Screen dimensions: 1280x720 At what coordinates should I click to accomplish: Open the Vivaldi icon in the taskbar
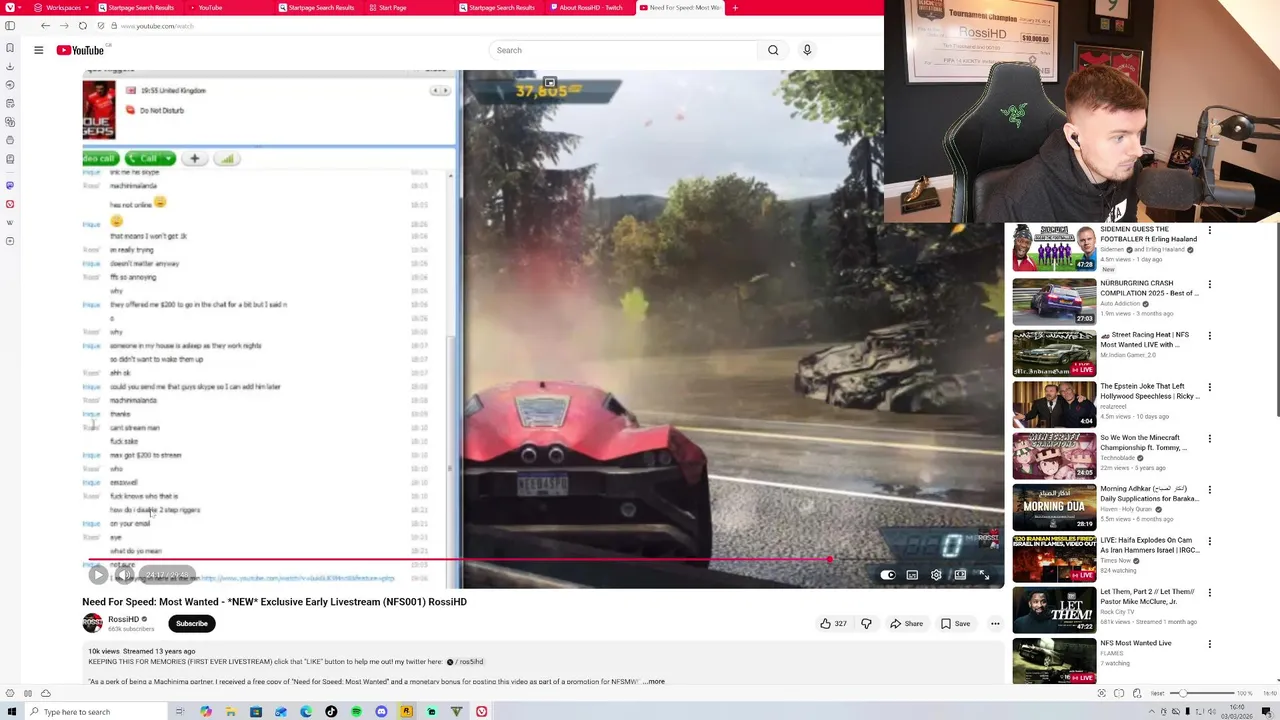pos(481,712)
